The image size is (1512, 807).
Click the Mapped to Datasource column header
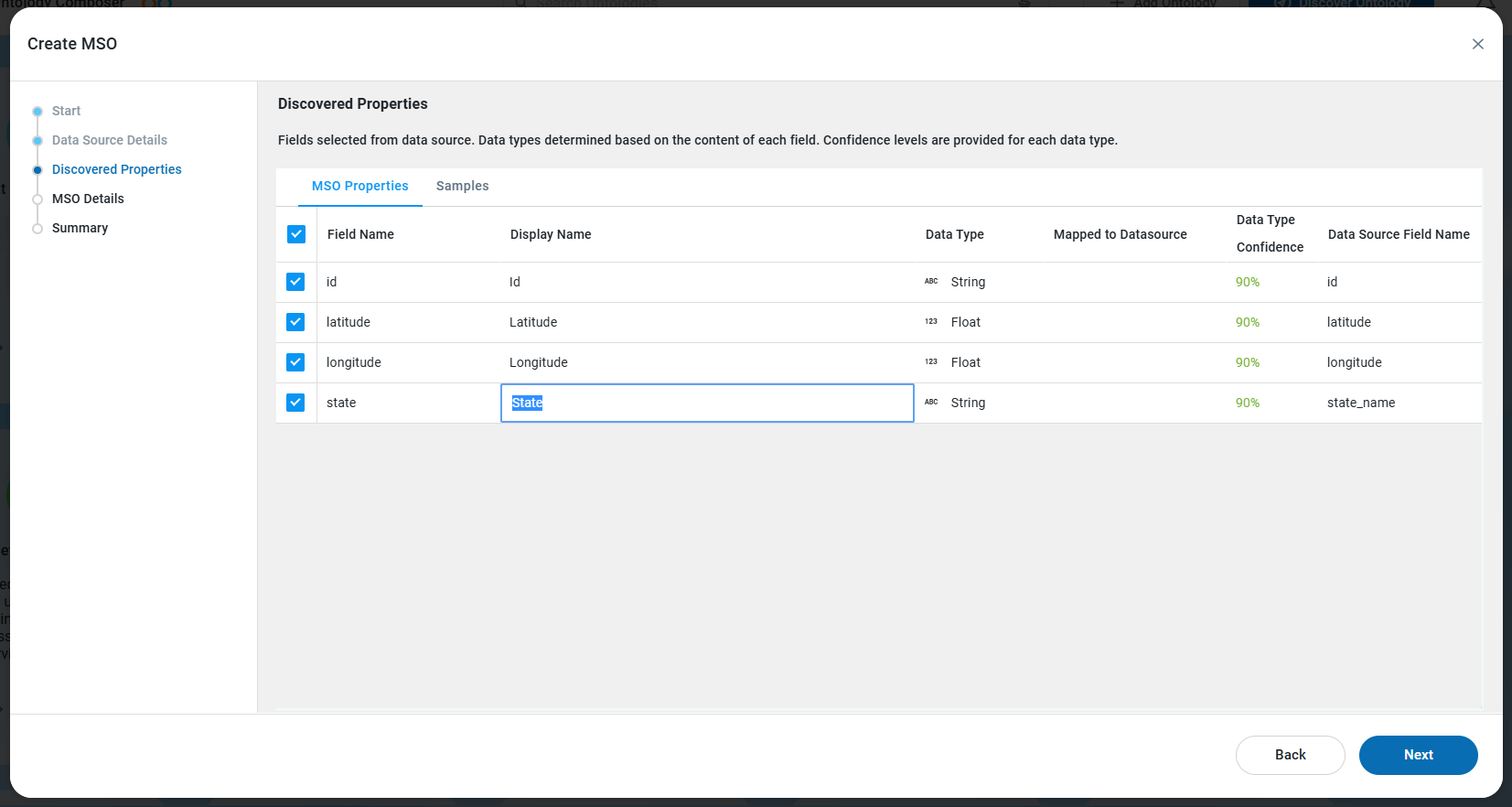1120,234
